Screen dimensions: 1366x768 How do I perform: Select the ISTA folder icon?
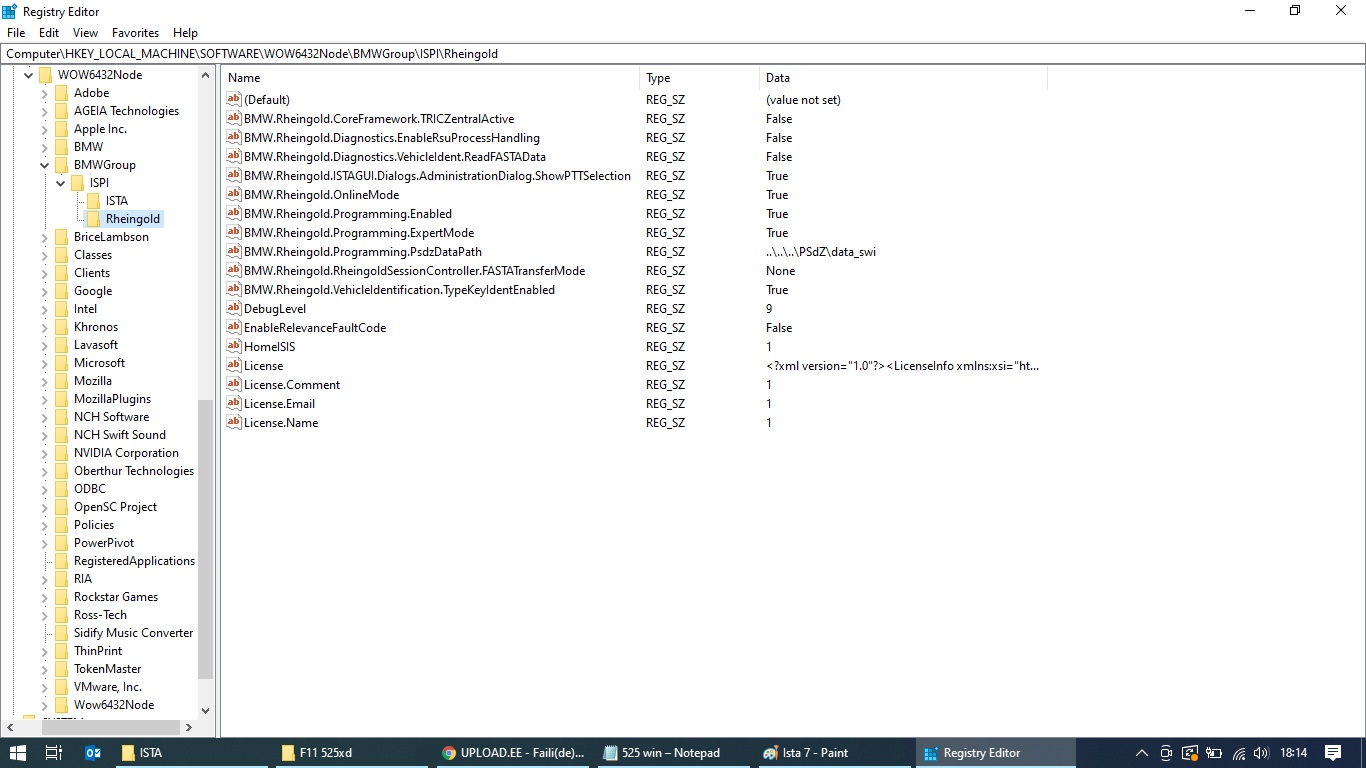94,201
